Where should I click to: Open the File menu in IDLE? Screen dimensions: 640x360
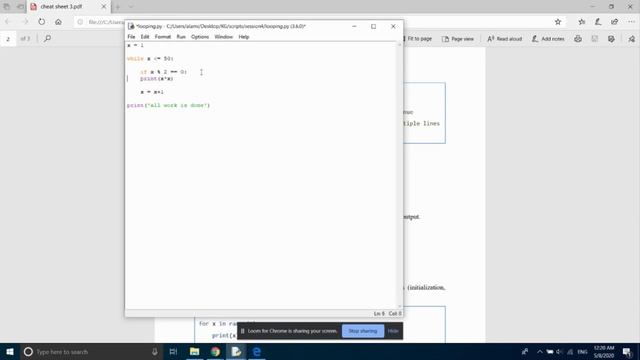[131, 37]
